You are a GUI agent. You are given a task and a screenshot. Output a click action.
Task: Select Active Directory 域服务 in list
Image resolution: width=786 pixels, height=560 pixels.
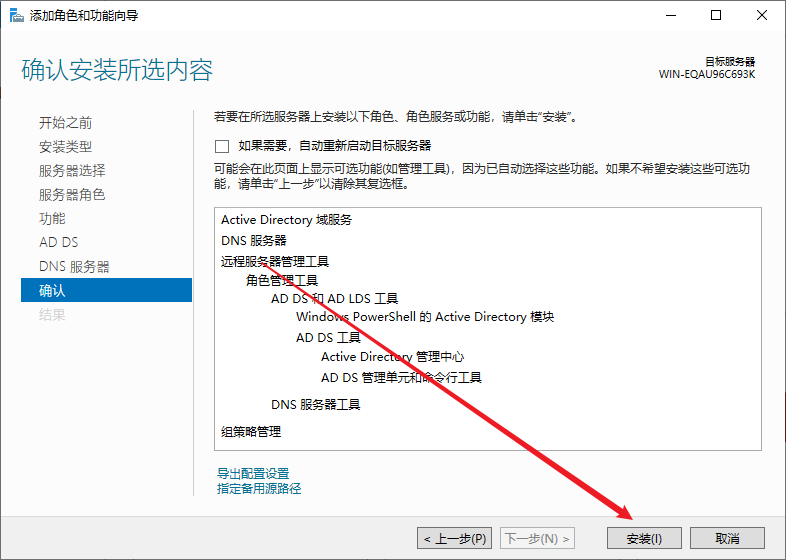click(x=286, y=220)
